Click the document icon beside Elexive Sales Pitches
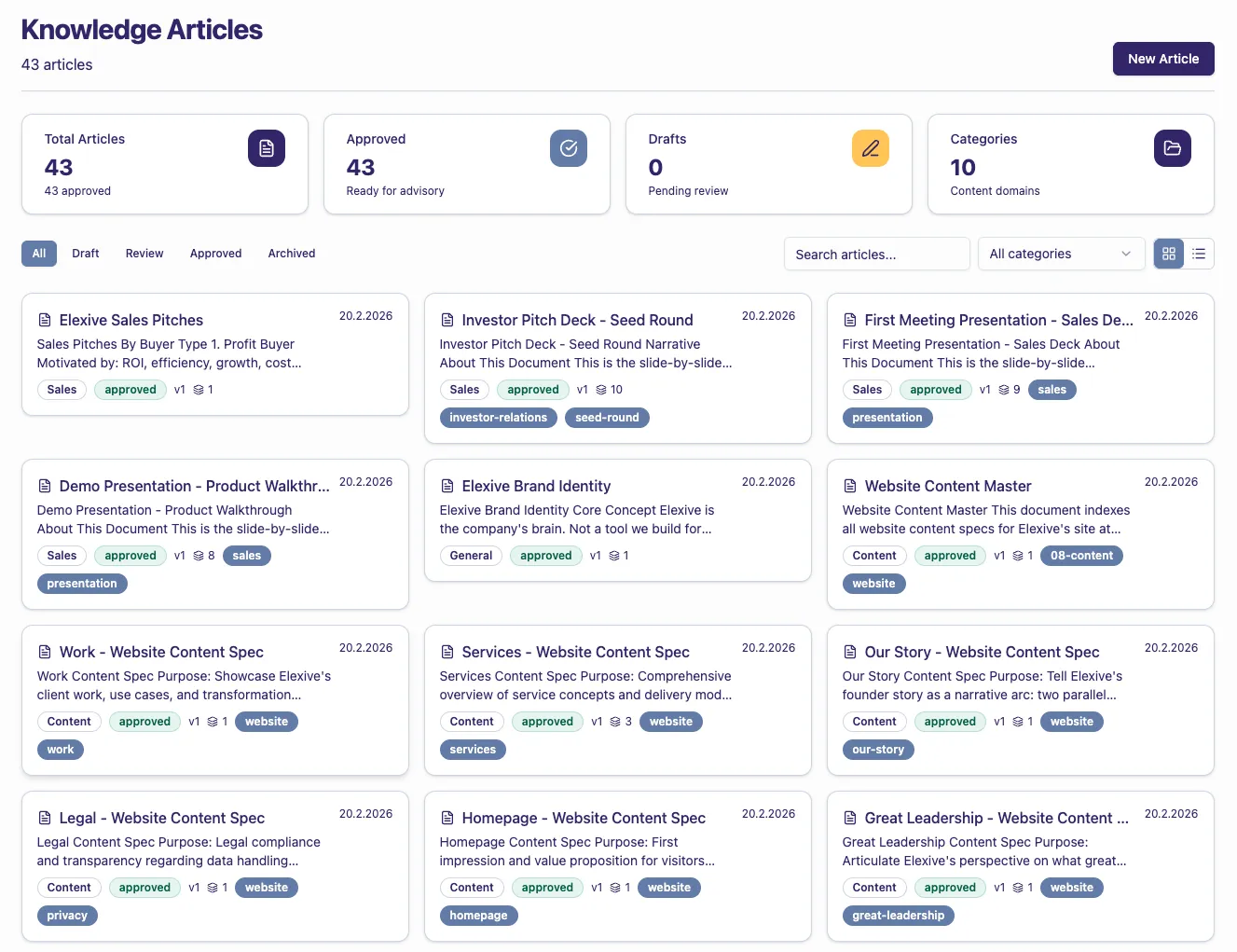 point(44,320)
